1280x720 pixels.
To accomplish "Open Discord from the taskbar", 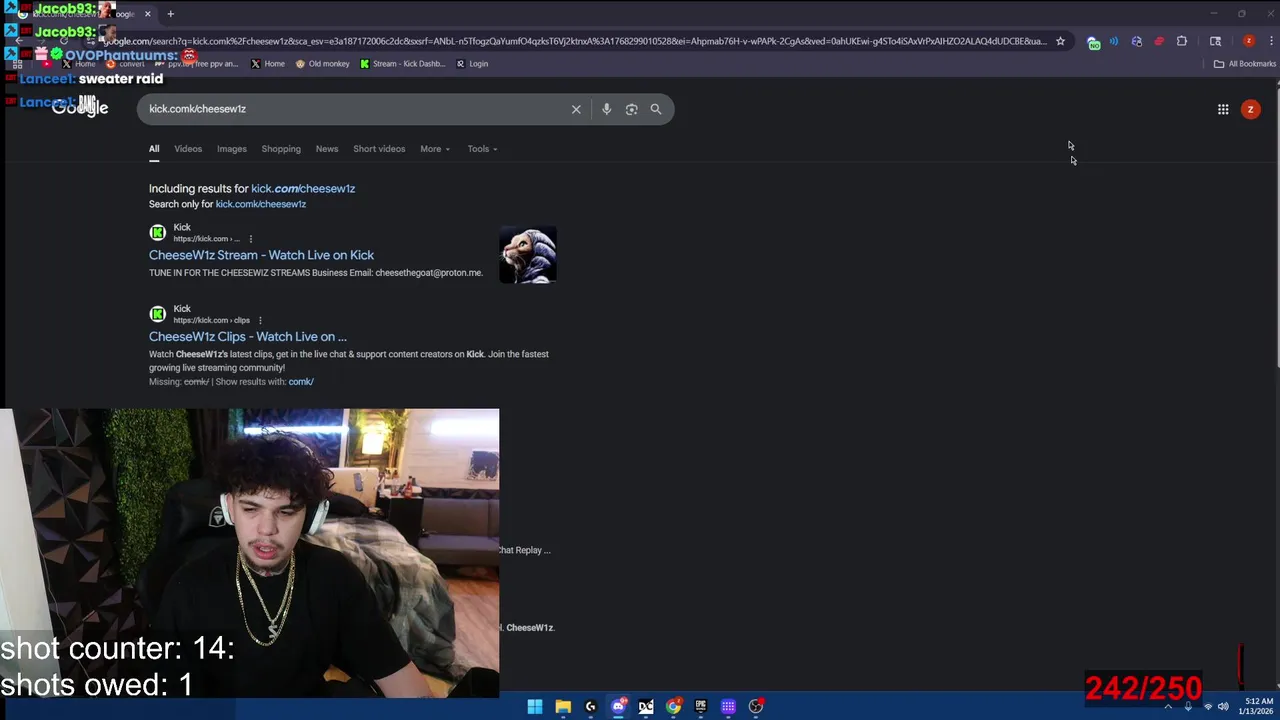I will pos(618,707).
